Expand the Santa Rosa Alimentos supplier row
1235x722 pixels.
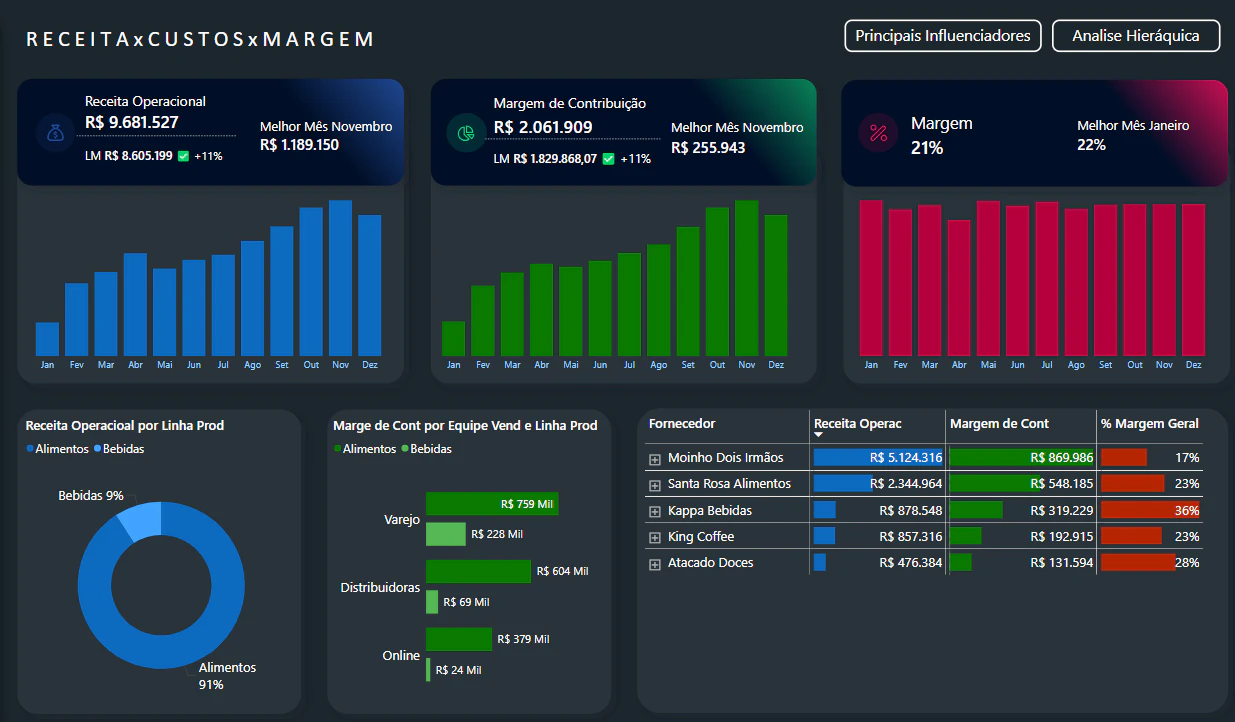click(x=656, y=485)
